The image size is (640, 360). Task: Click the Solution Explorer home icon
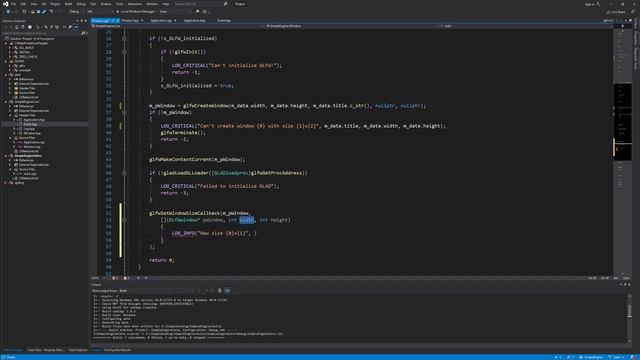pyautogui.click(x=17, y=27)
